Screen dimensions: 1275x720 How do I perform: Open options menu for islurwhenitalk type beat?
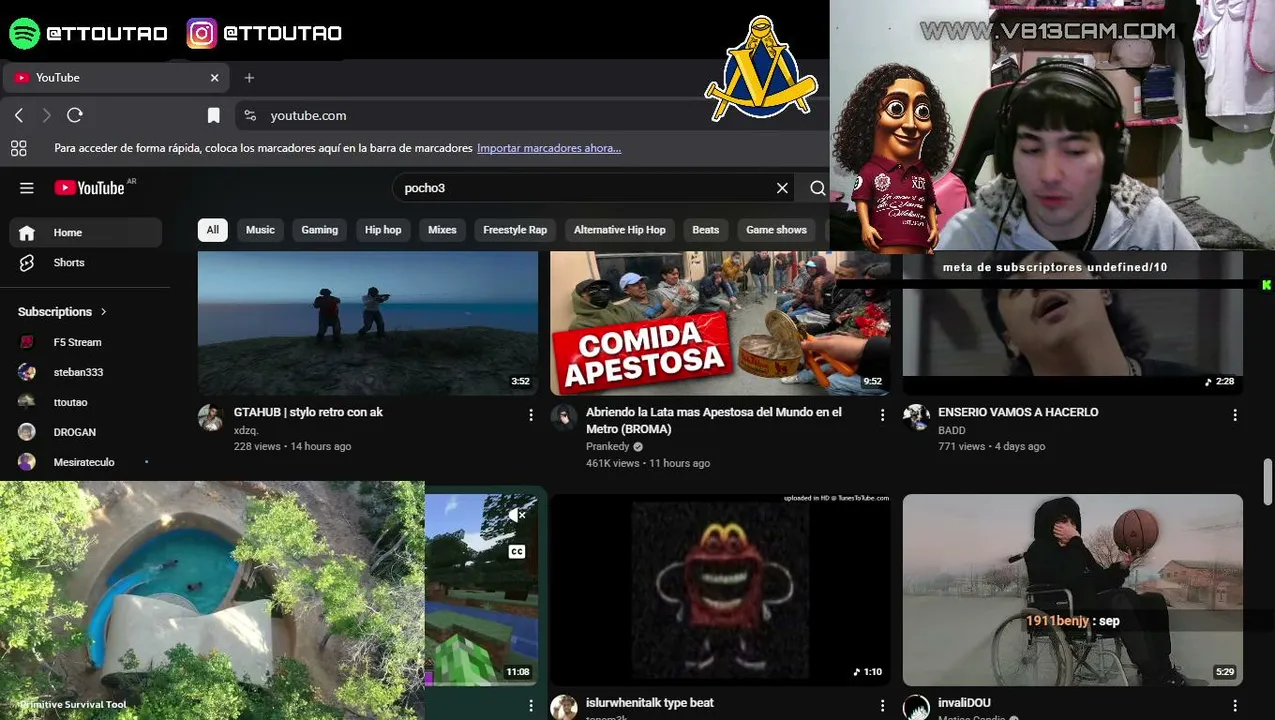[x=882, y=705]
